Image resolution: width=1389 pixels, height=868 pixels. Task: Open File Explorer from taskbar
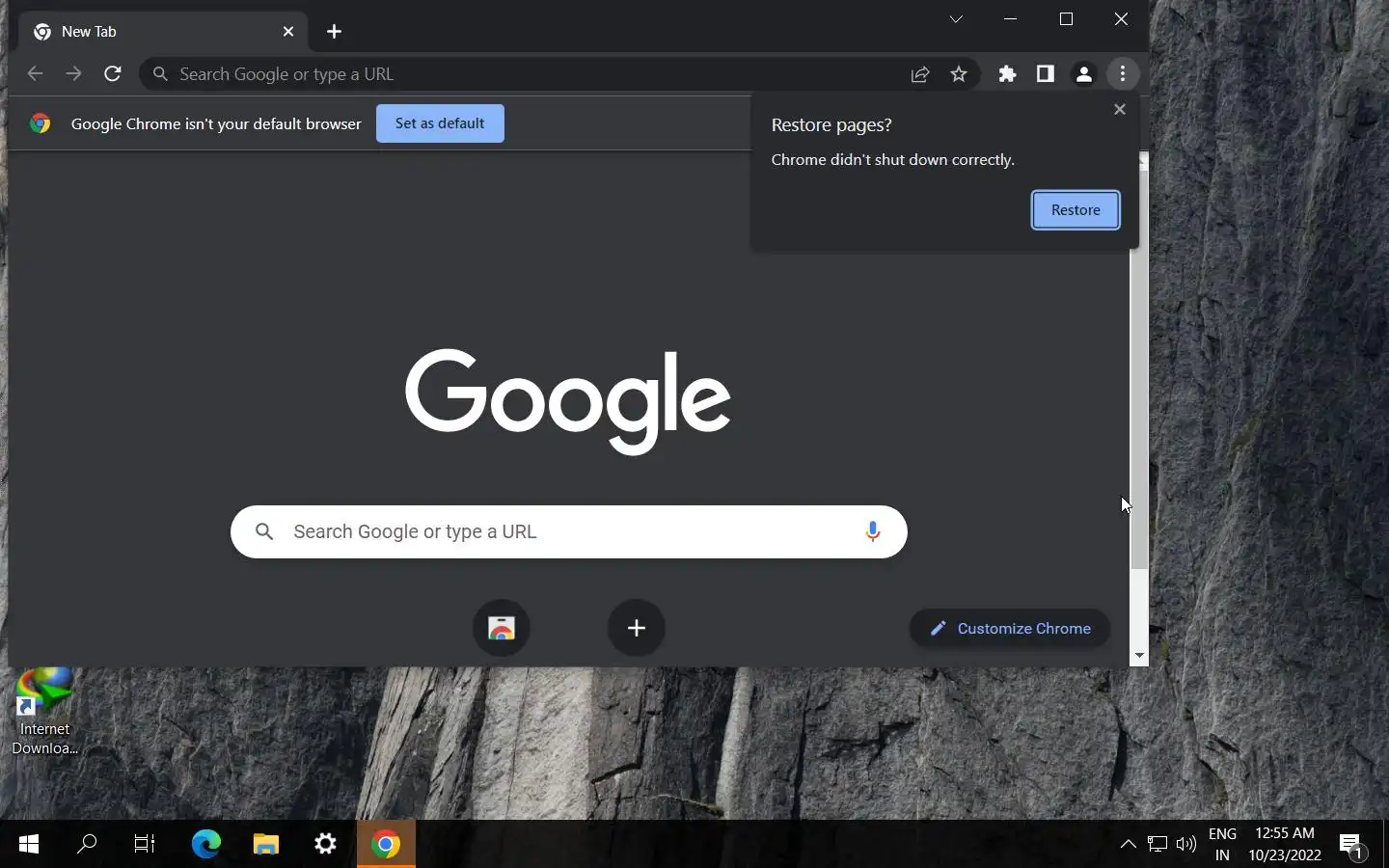(266, 845)
